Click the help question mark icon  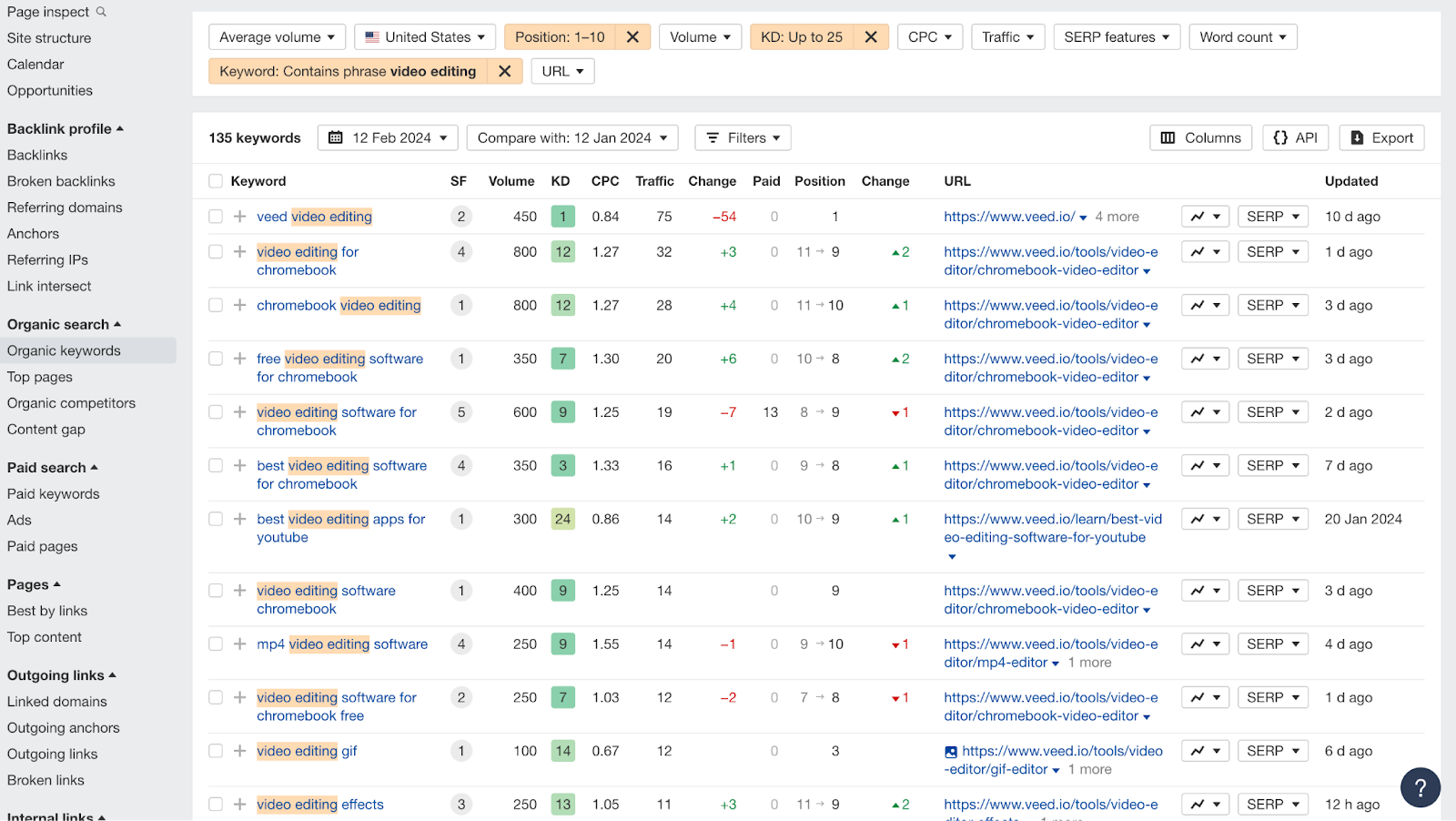tap(1420, 787)
